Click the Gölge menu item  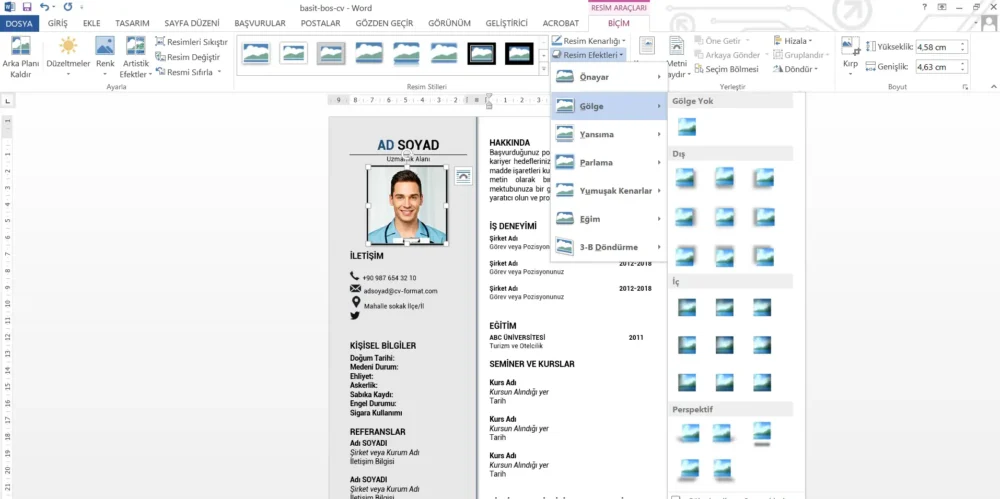(x=608, y=106)
